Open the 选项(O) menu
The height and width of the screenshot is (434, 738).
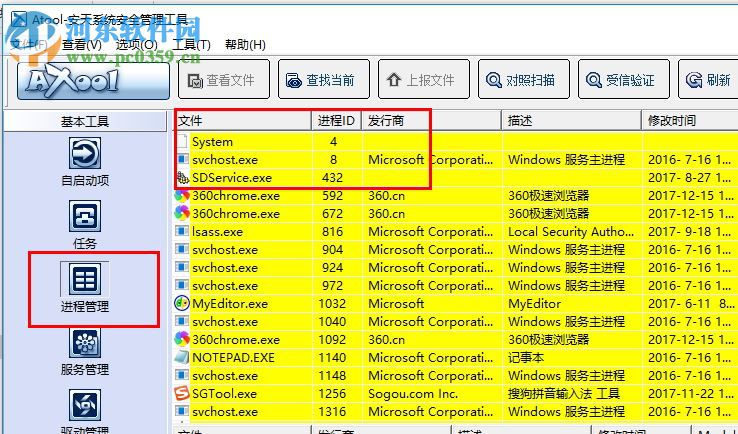(136, 45)
